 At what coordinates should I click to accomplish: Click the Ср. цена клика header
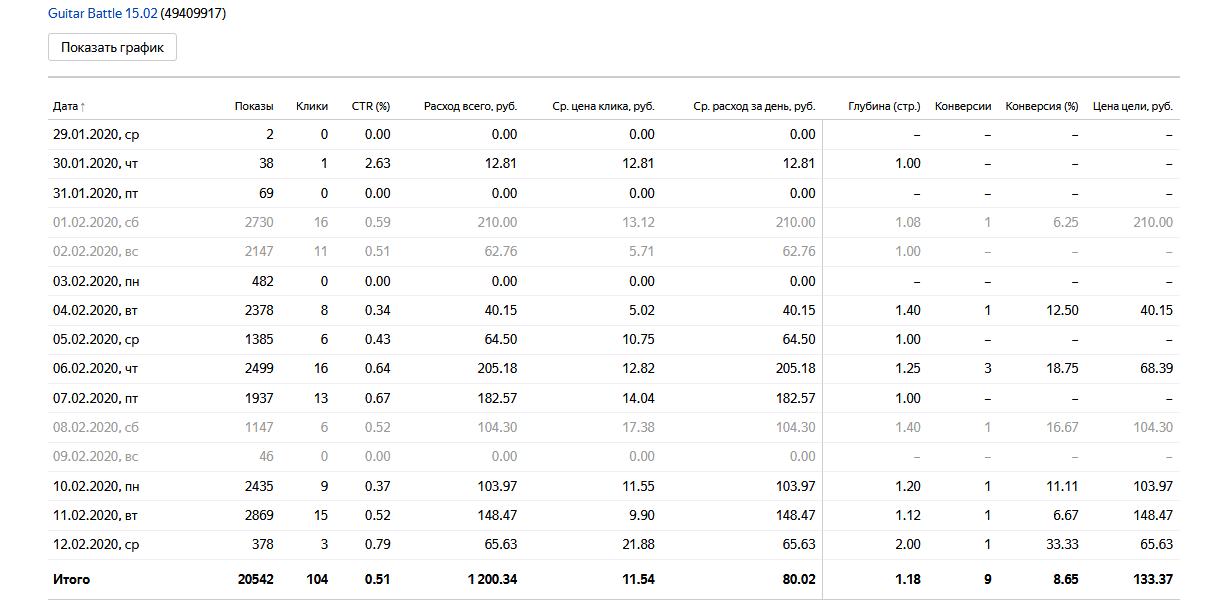603,106
